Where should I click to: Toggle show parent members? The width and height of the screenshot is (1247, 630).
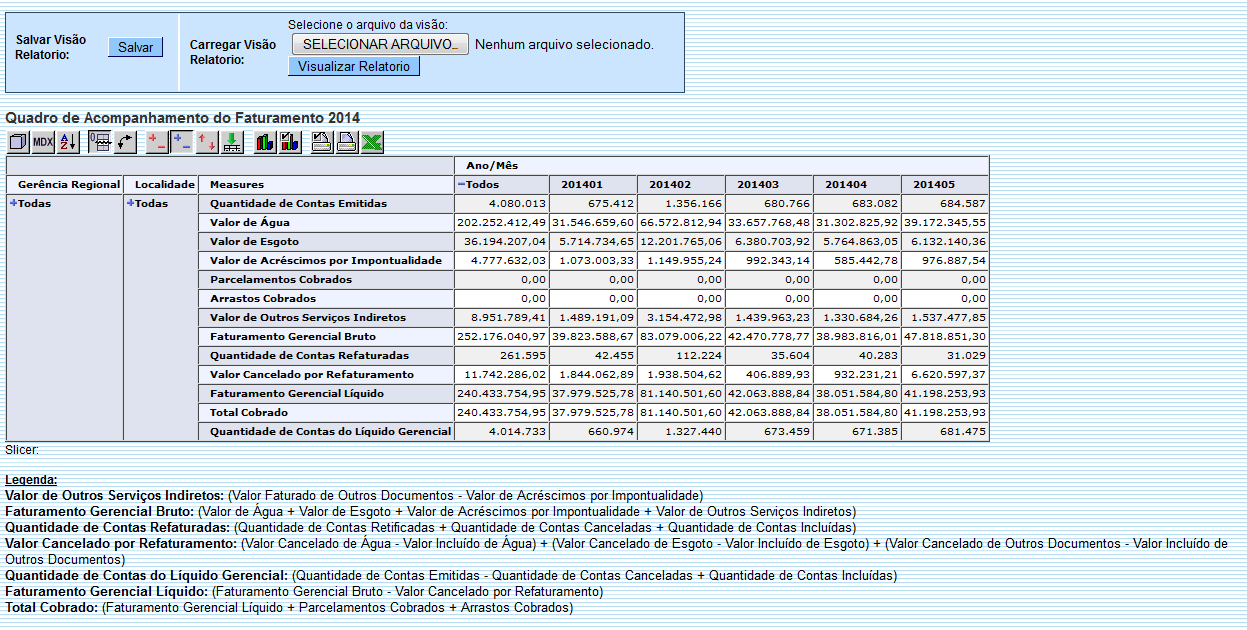pos(101,142)
